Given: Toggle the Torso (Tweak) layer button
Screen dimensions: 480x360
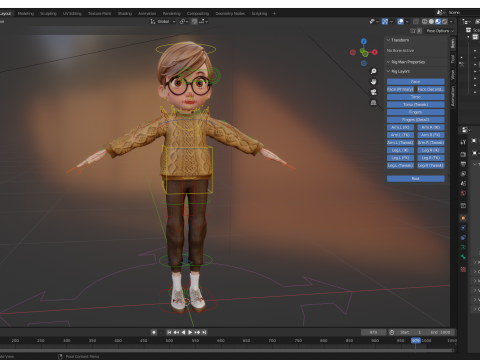Looking at the screenshot, I should (x=416, y=104).
